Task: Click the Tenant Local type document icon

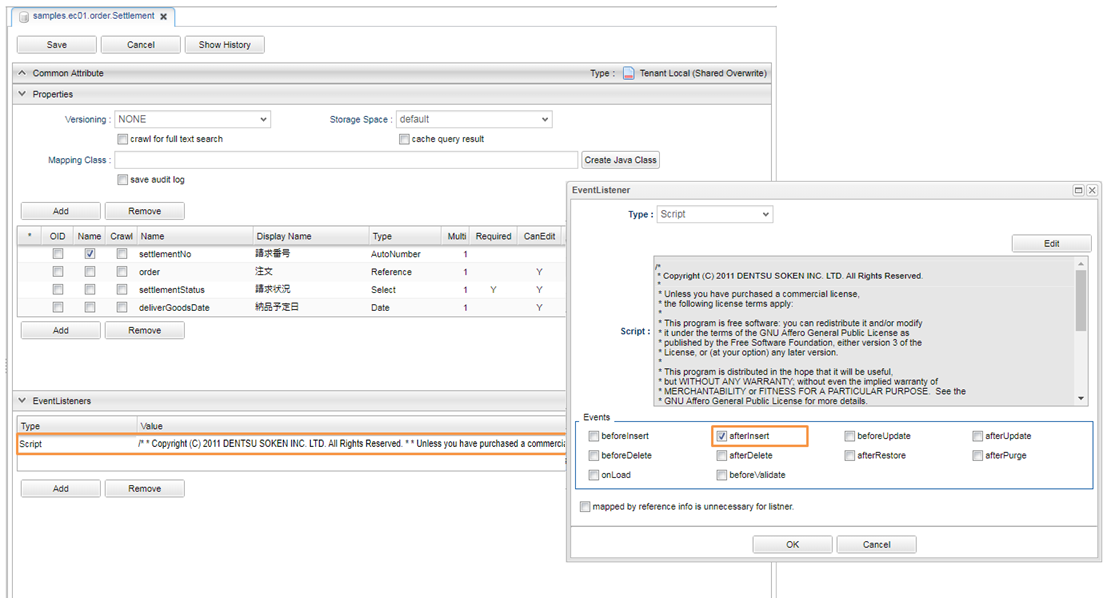Action: [x=628, y=73]
